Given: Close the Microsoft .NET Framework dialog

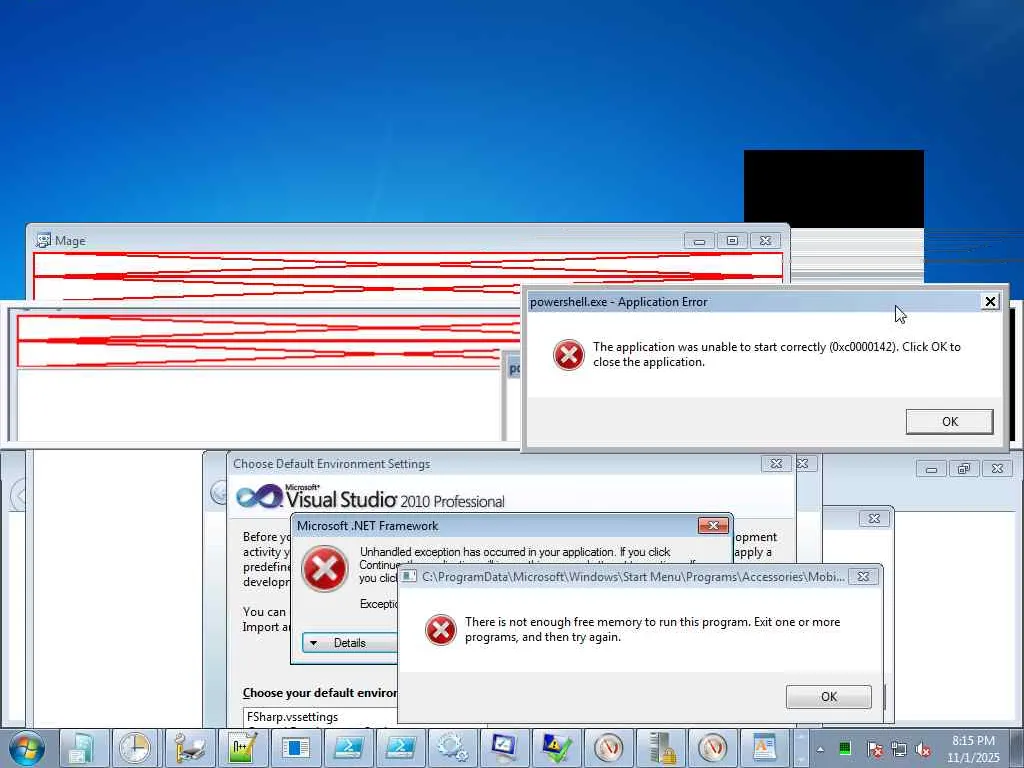Looking at the screenshot, I should coord(713,526).
